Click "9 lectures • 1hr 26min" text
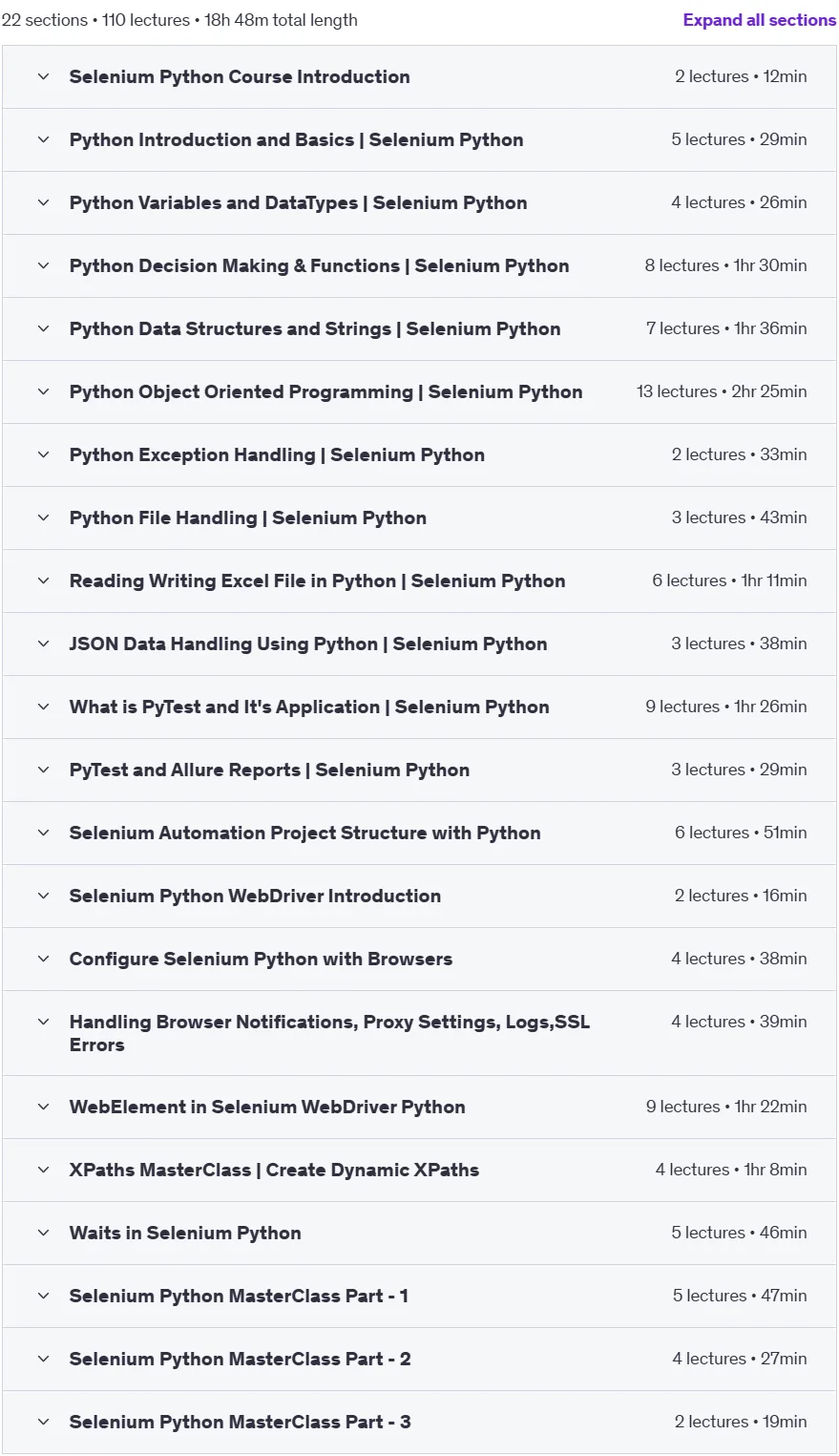 pyautogui.click(x=725, y=707)
